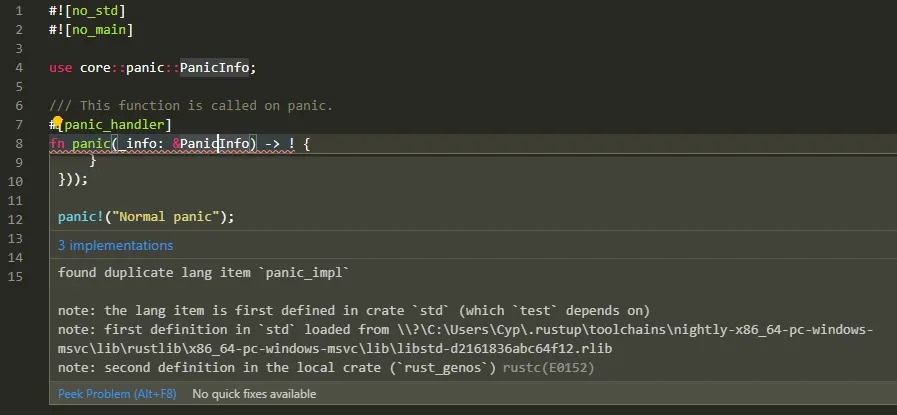897x415 pixels.
Task: Click line number 4 in the gutter
Action: pyautogui.click(x=18, y=67)
